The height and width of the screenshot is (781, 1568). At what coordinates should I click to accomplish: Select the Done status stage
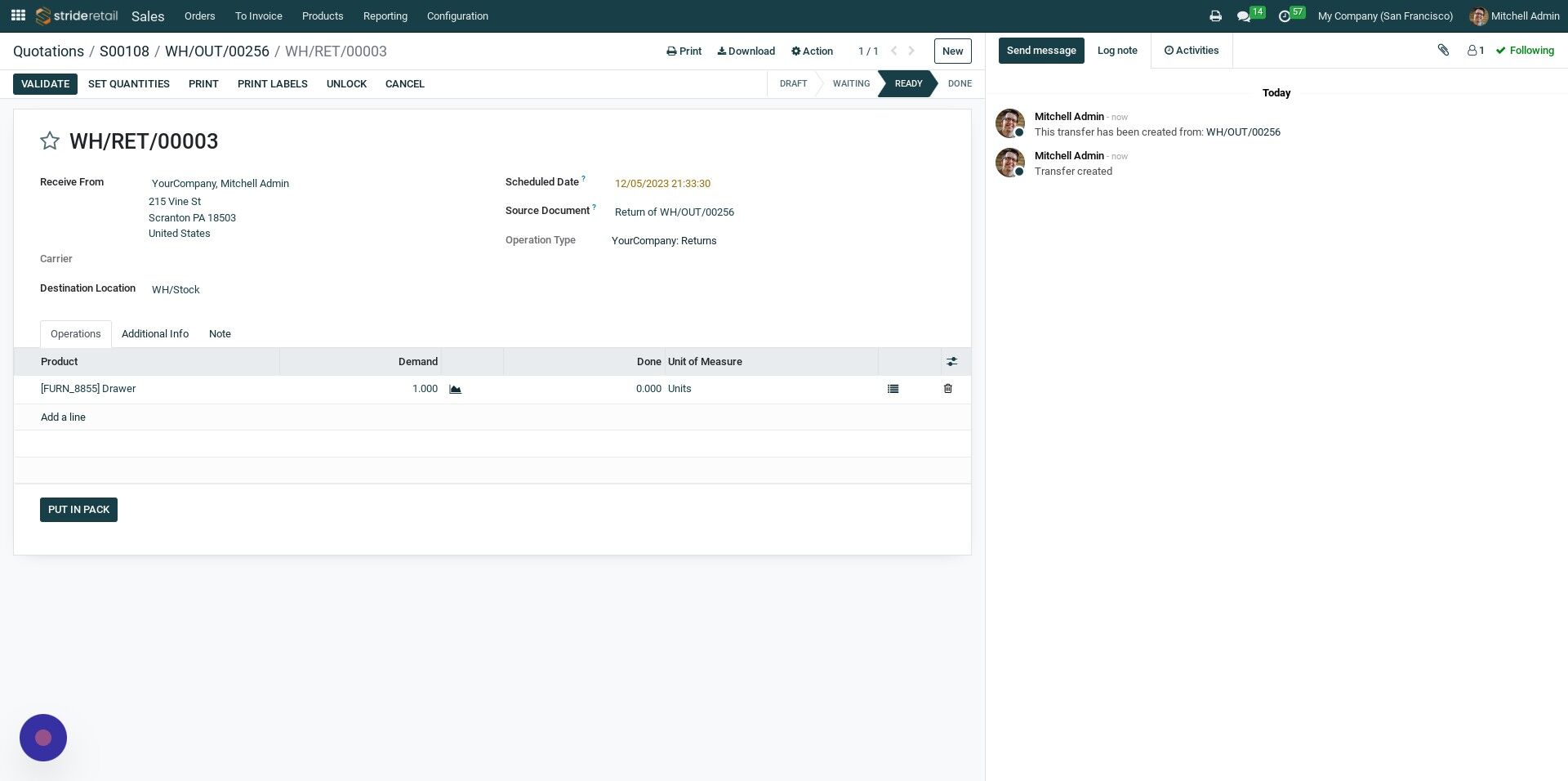[x=960, y=84]
